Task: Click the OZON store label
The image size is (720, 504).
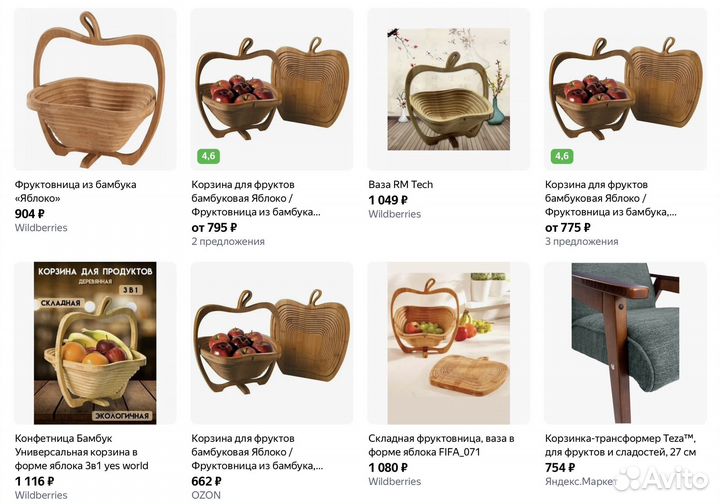Action: 206,495
